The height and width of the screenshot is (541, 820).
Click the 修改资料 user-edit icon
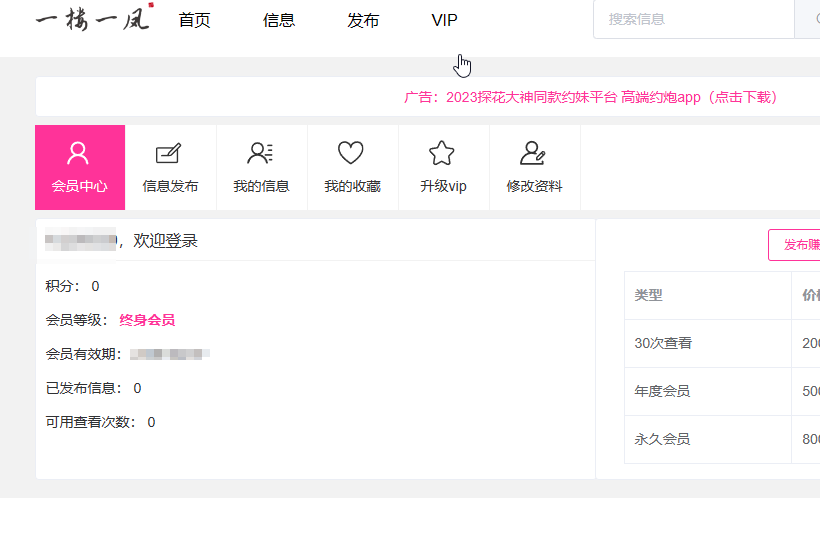(x=533, y=153)
